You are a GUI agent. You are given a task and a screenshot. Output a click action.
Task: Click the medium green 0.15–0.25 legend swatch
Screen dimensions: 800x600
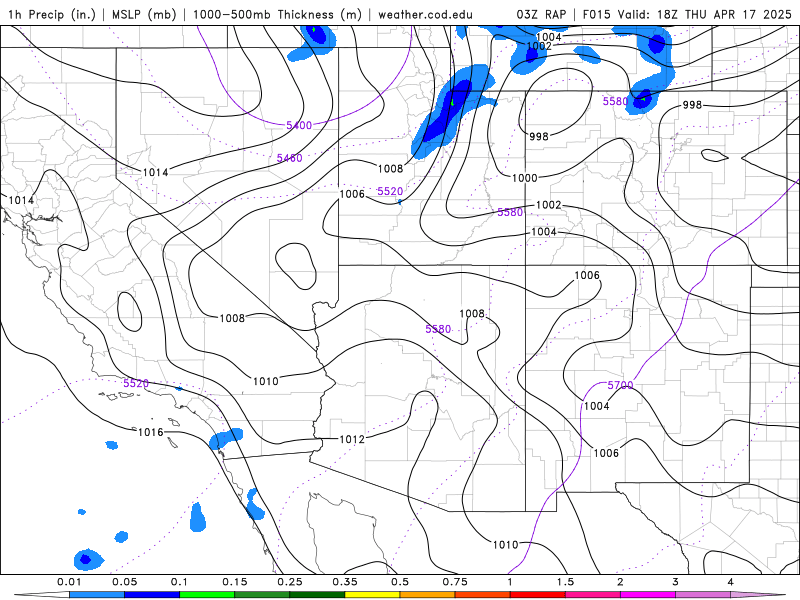coord(262,595)
